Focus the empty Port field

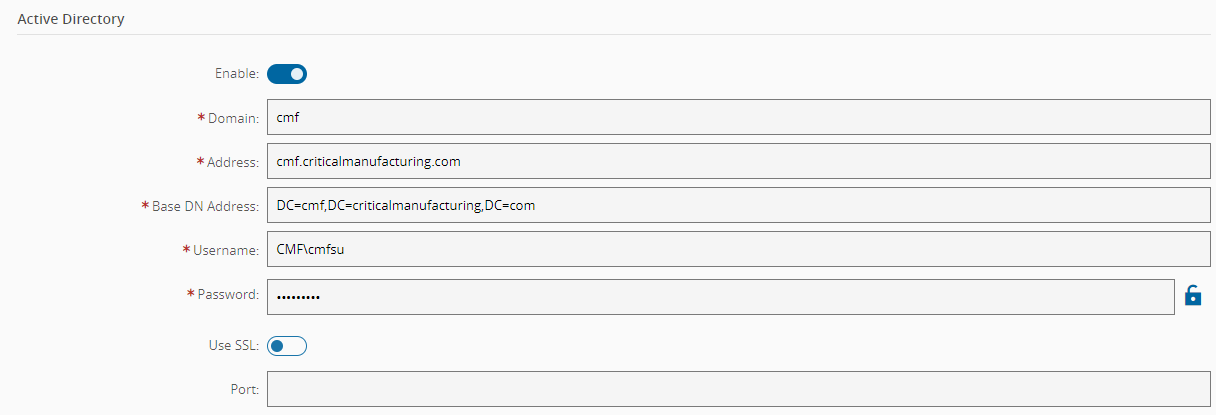pyautogui.click(x=739, y=389)
